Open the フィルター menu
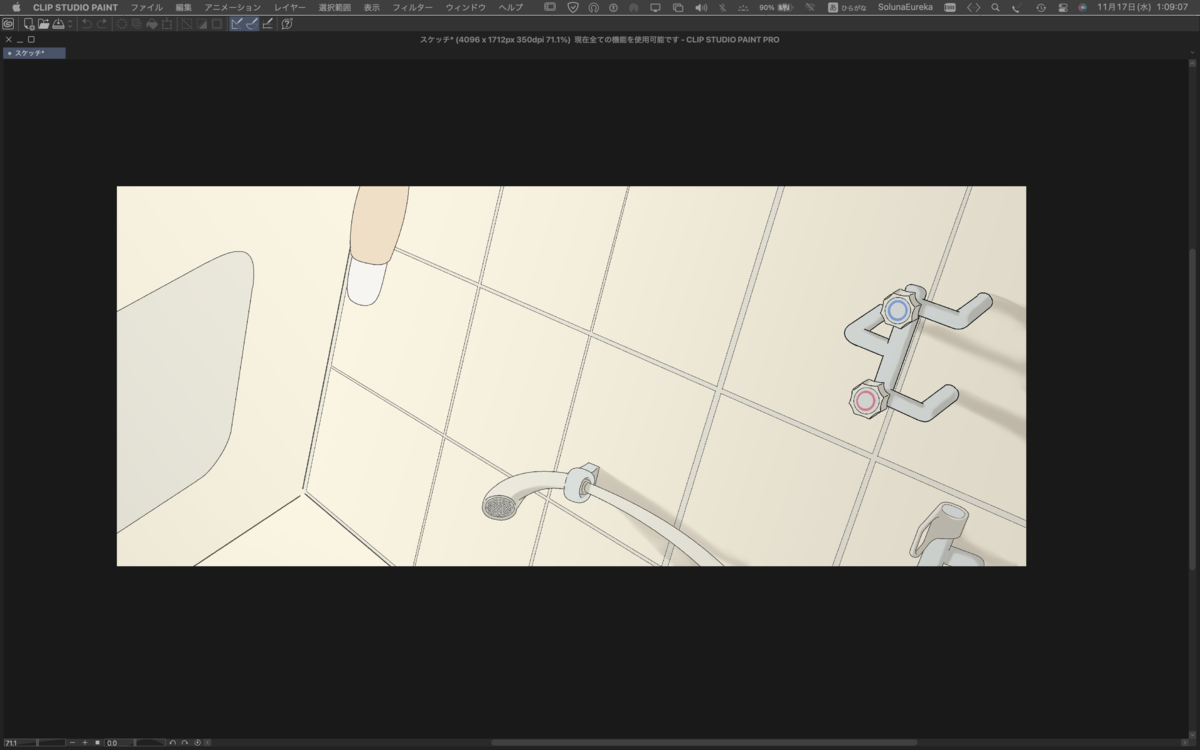This screenshot has width=1200, height=750. point(412,7)
